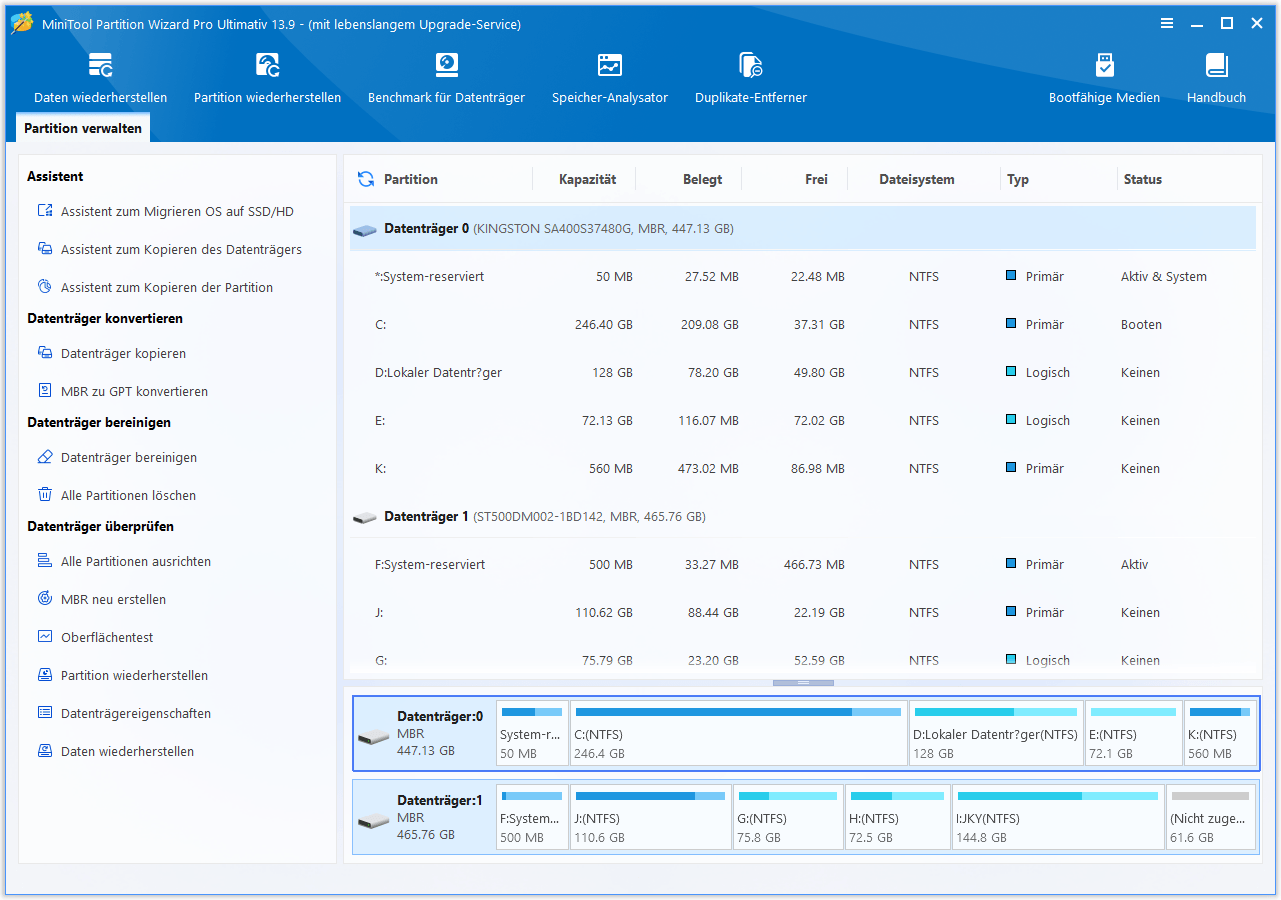The width and height of the screenshot is (1281, 900).
Task: Select the E: partition row in the list
Action: click(x=803, y=420)
